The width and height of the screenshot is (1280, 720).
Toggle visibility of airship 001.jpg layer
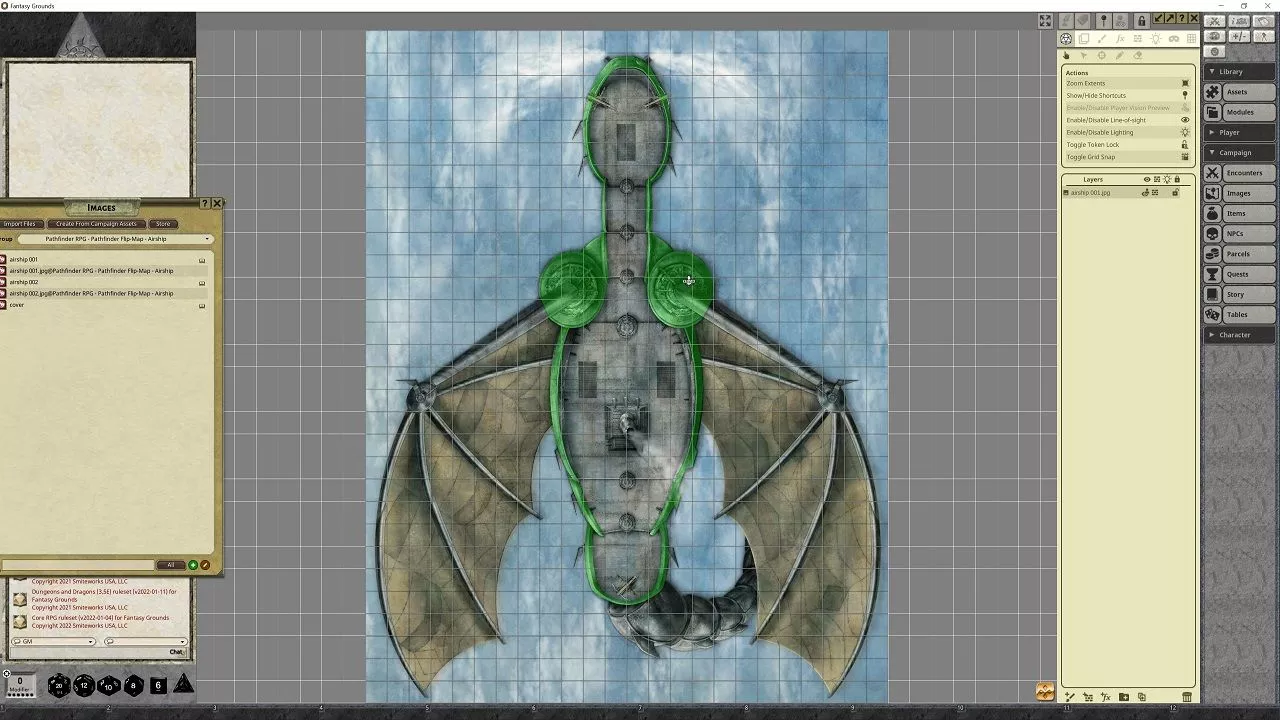click(x=1146, y=192)
